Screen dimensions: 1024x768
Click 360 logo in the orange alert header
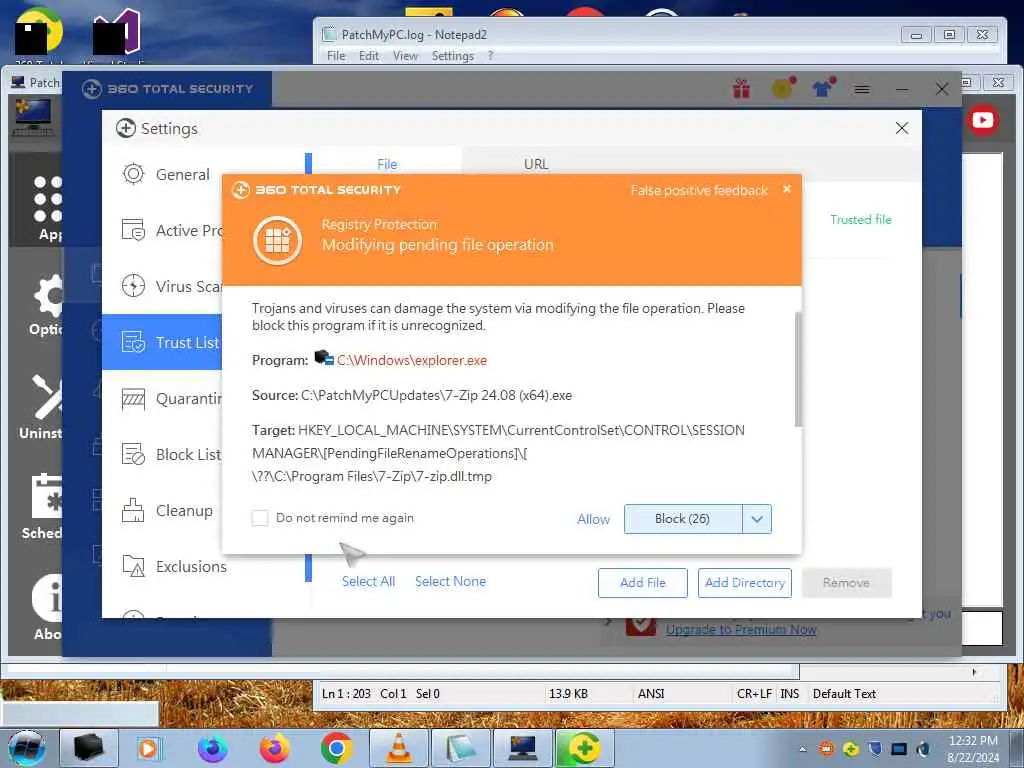[x=241, y=190]
